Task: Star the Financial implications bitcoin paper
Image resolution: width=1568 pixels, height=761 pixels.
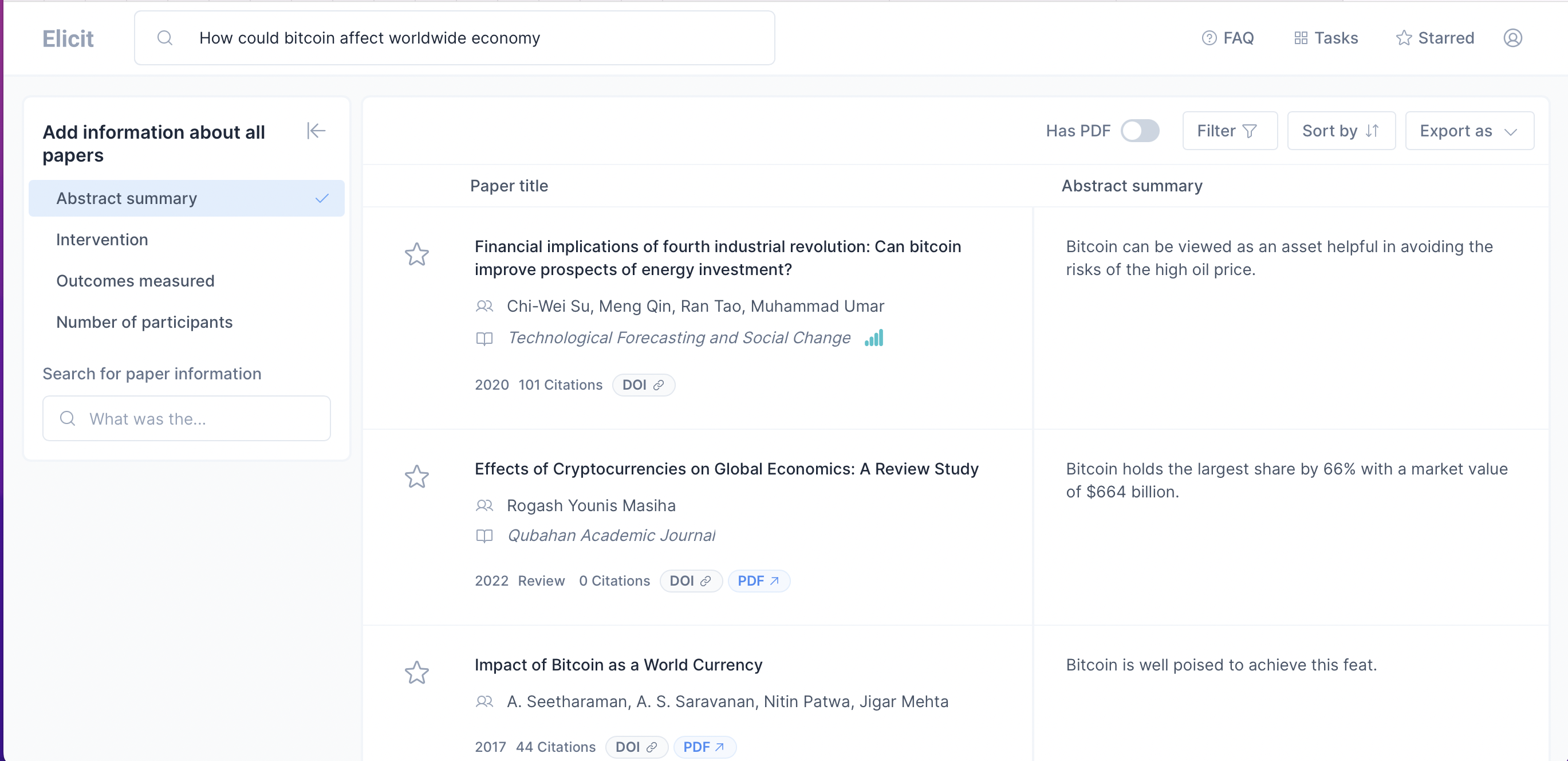Action: pos(417,254)
